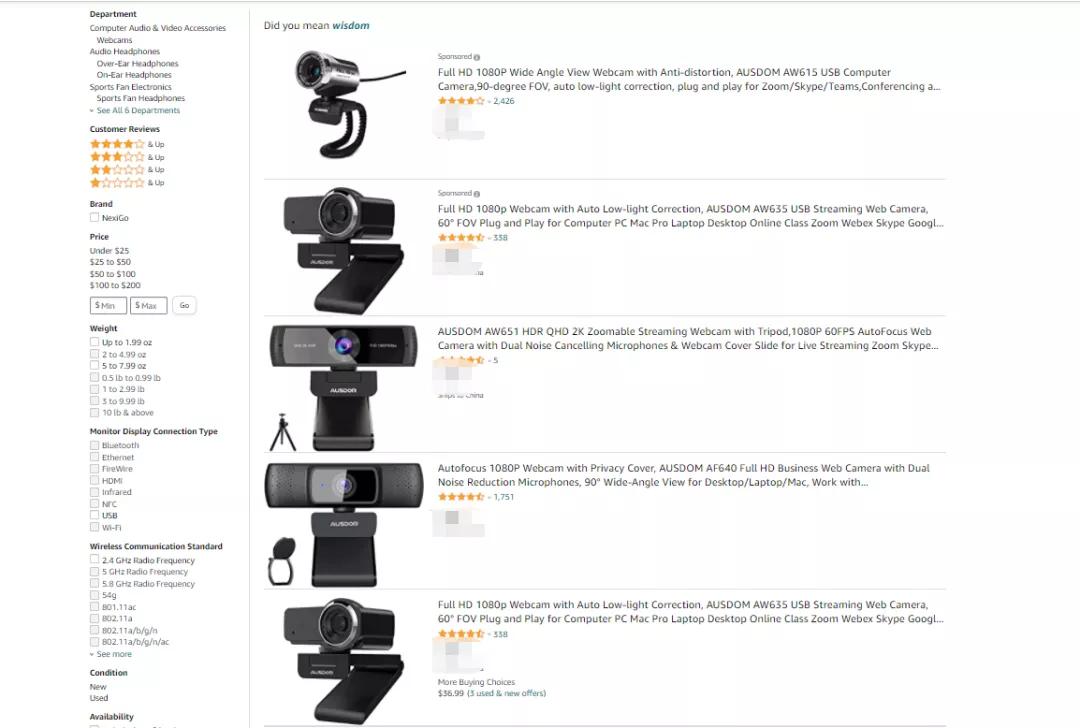Filter by 1 star & Up rating
The width and height of the screenshot is (1080, 728).
point(127,183)
